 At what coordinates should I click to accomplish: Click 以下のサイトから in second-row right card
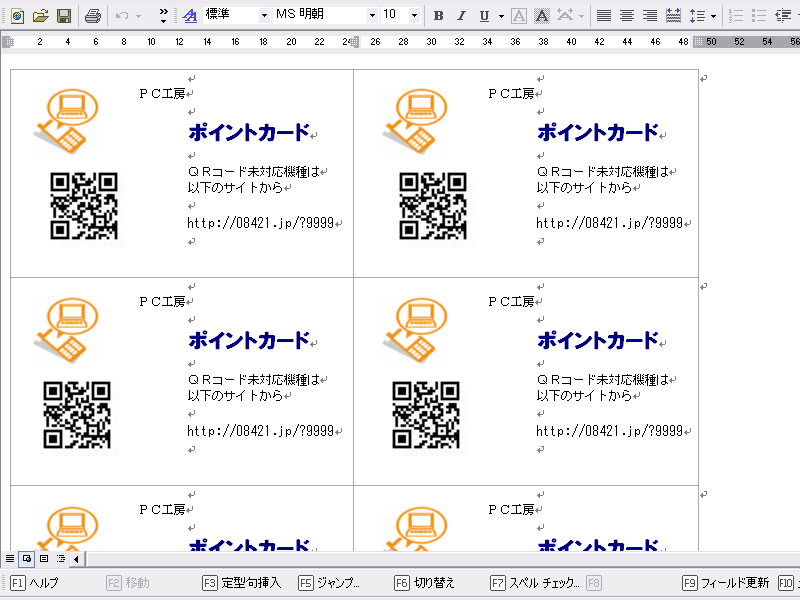click(x=584, y=395)
